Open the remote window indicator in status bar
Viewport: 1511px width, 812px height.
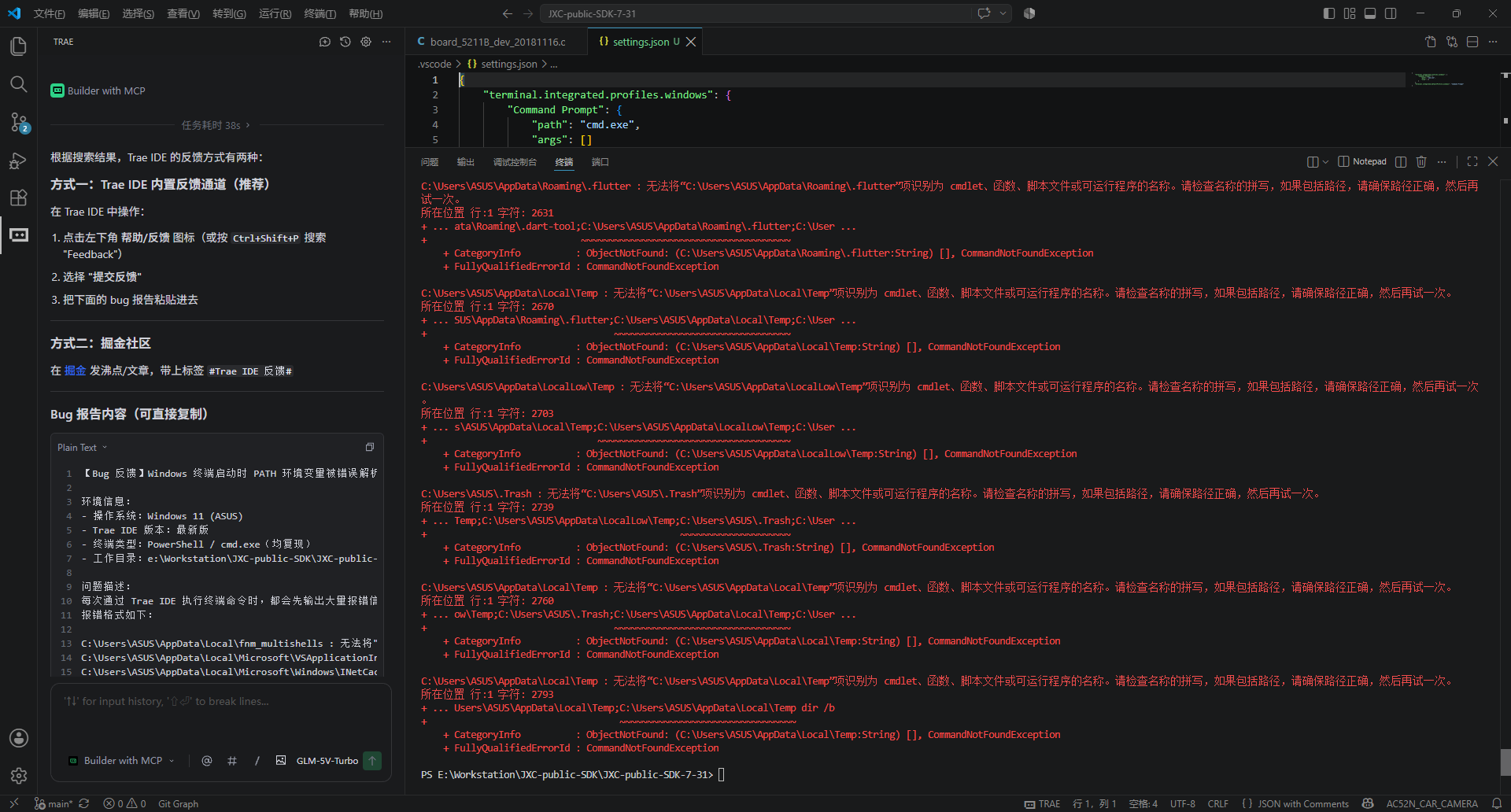[14, 803]
